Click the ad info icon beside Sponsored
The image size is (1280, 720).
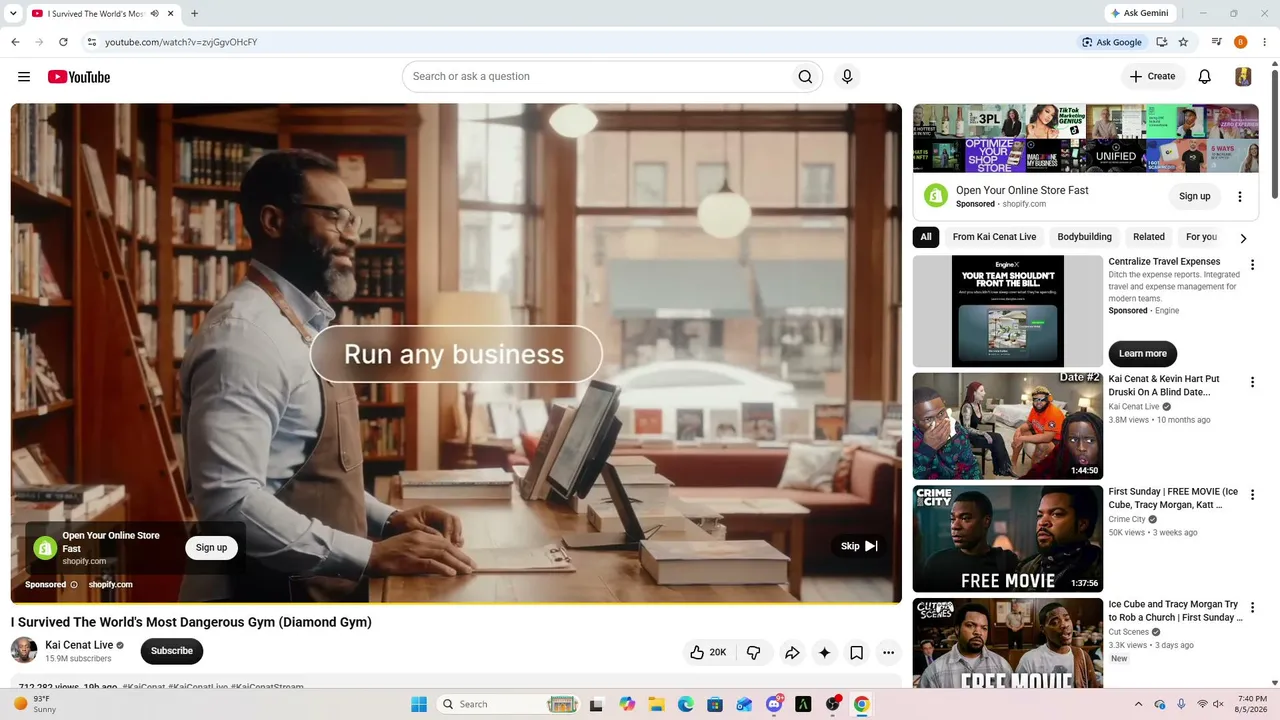[x=74, y=585]
